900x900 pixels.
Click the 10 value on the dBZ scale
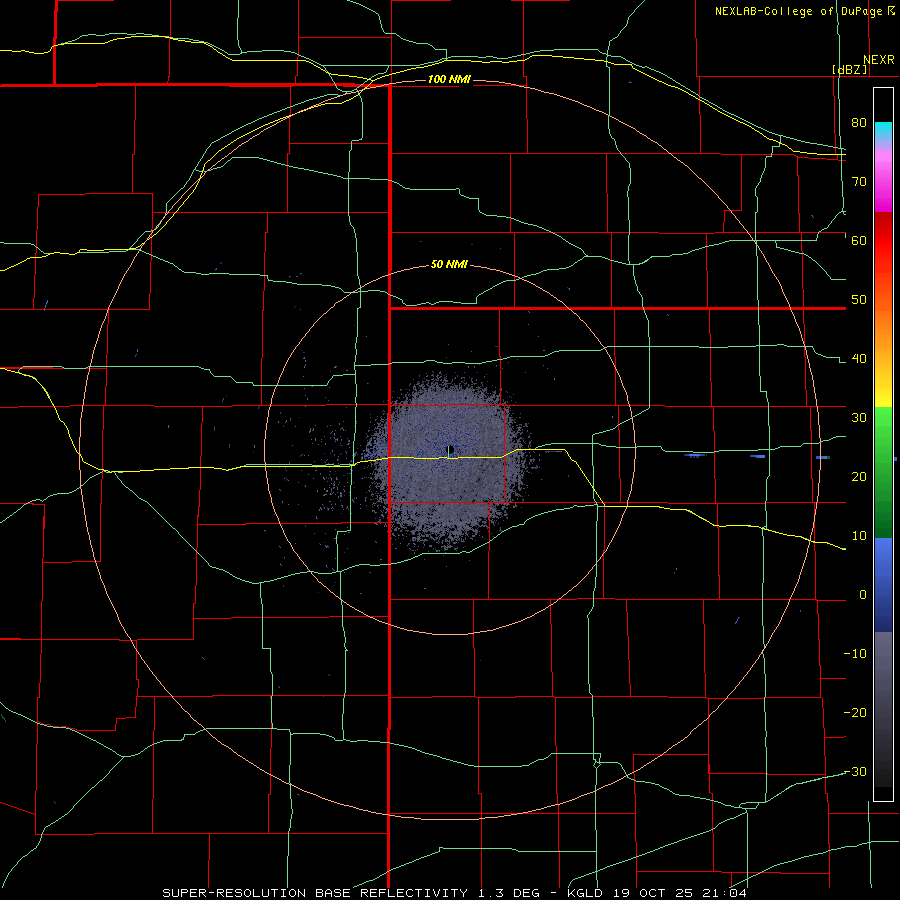[x=859, y=536]
